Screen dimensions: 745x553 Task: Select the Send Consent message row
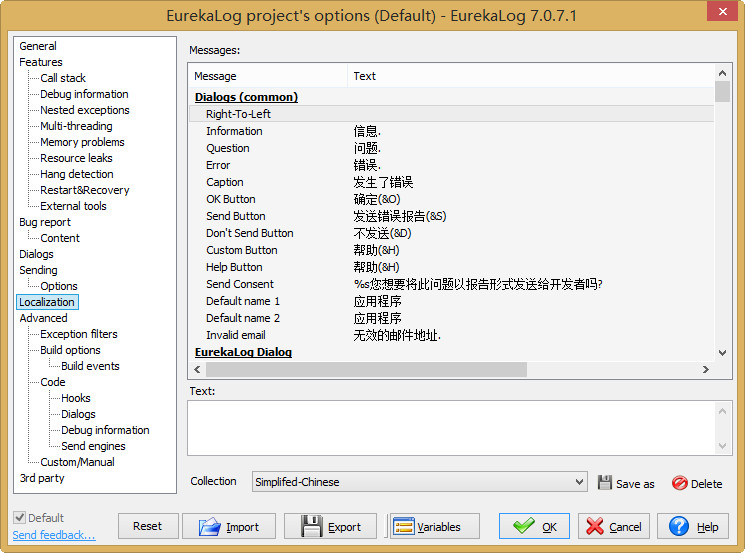(451, 284)
